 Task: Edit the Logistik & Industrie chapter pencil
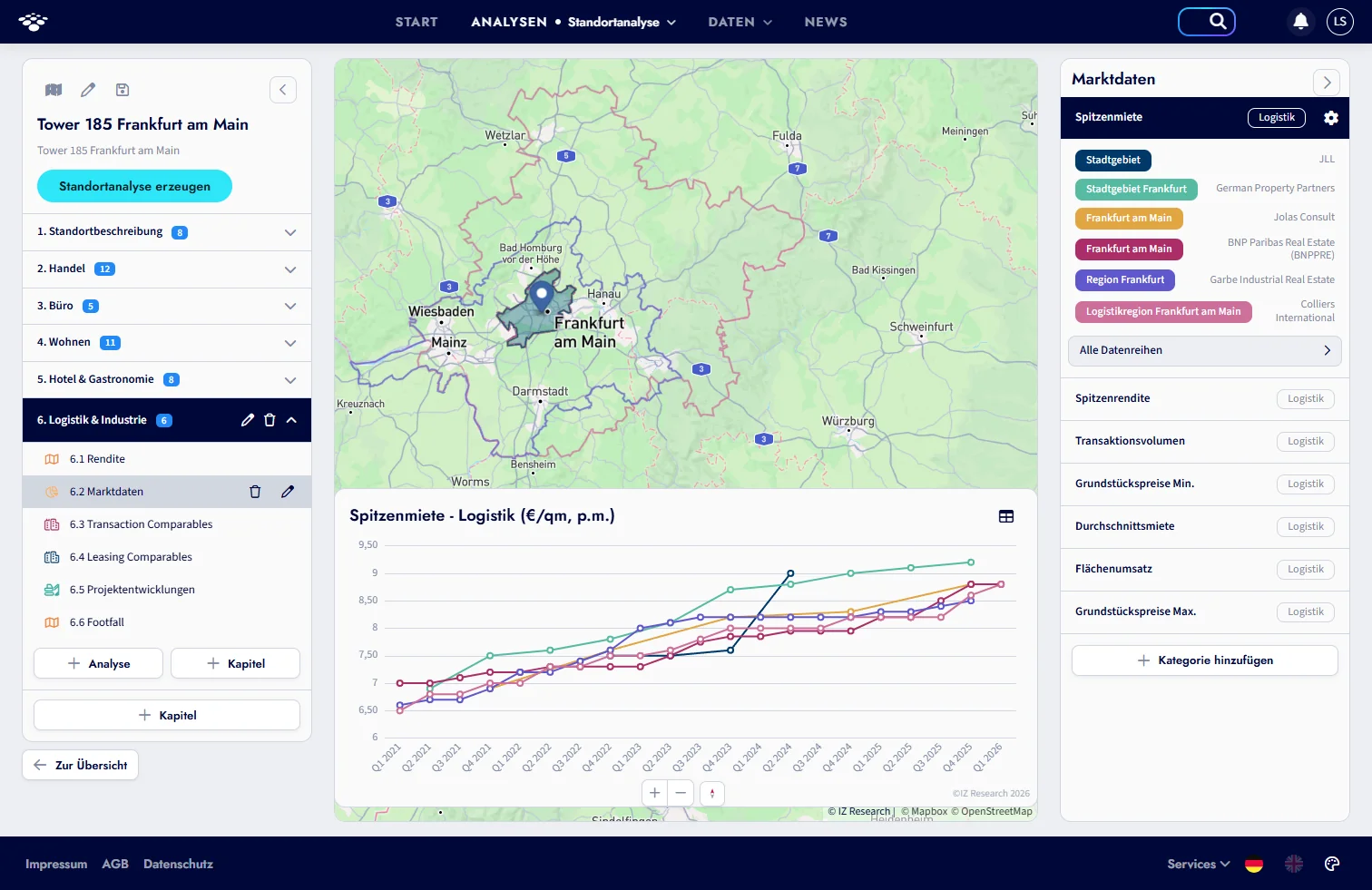click(248, 420)
